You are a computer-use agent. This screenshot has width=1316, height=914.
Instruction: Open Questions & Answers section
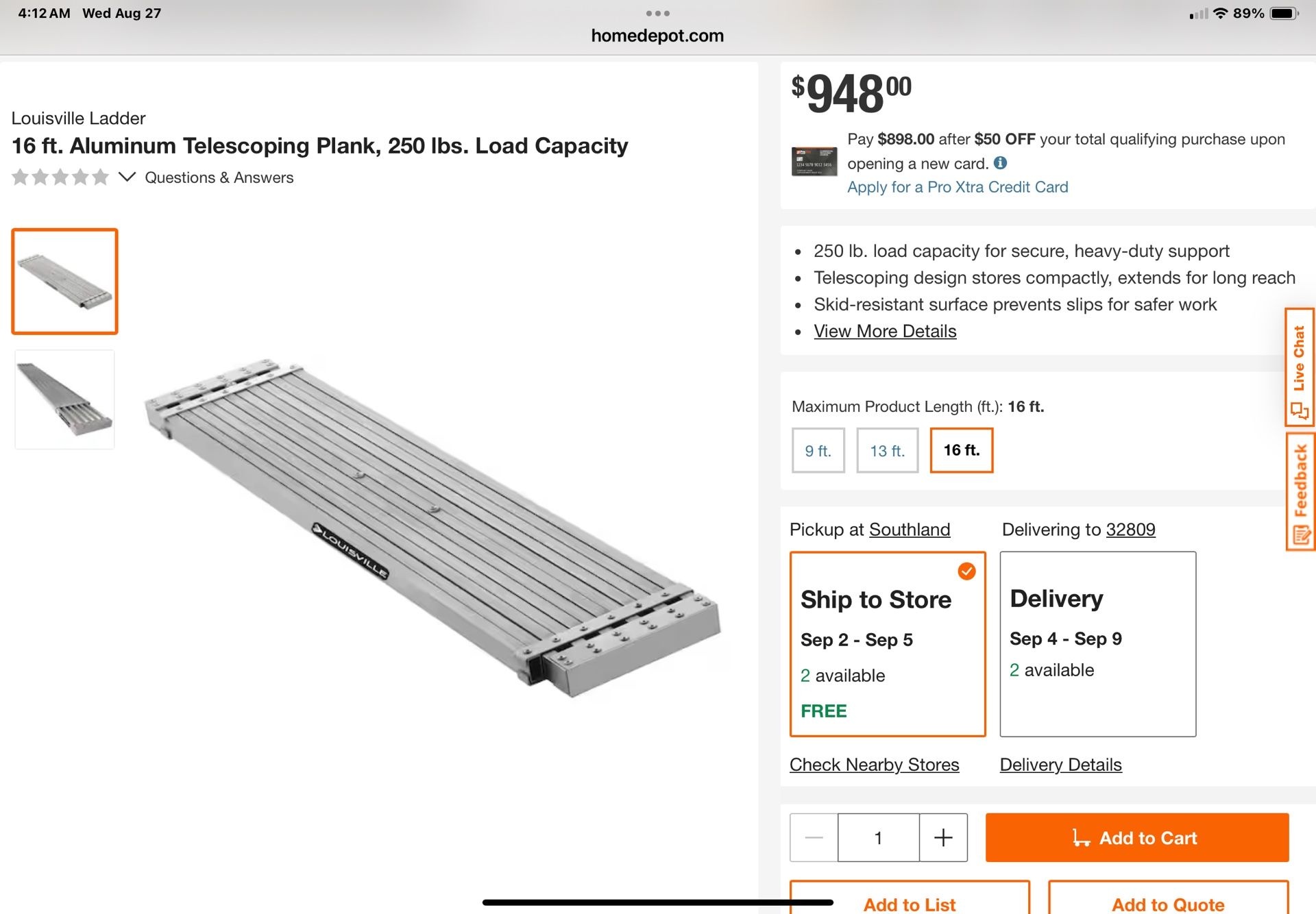(x=219, y=177)
